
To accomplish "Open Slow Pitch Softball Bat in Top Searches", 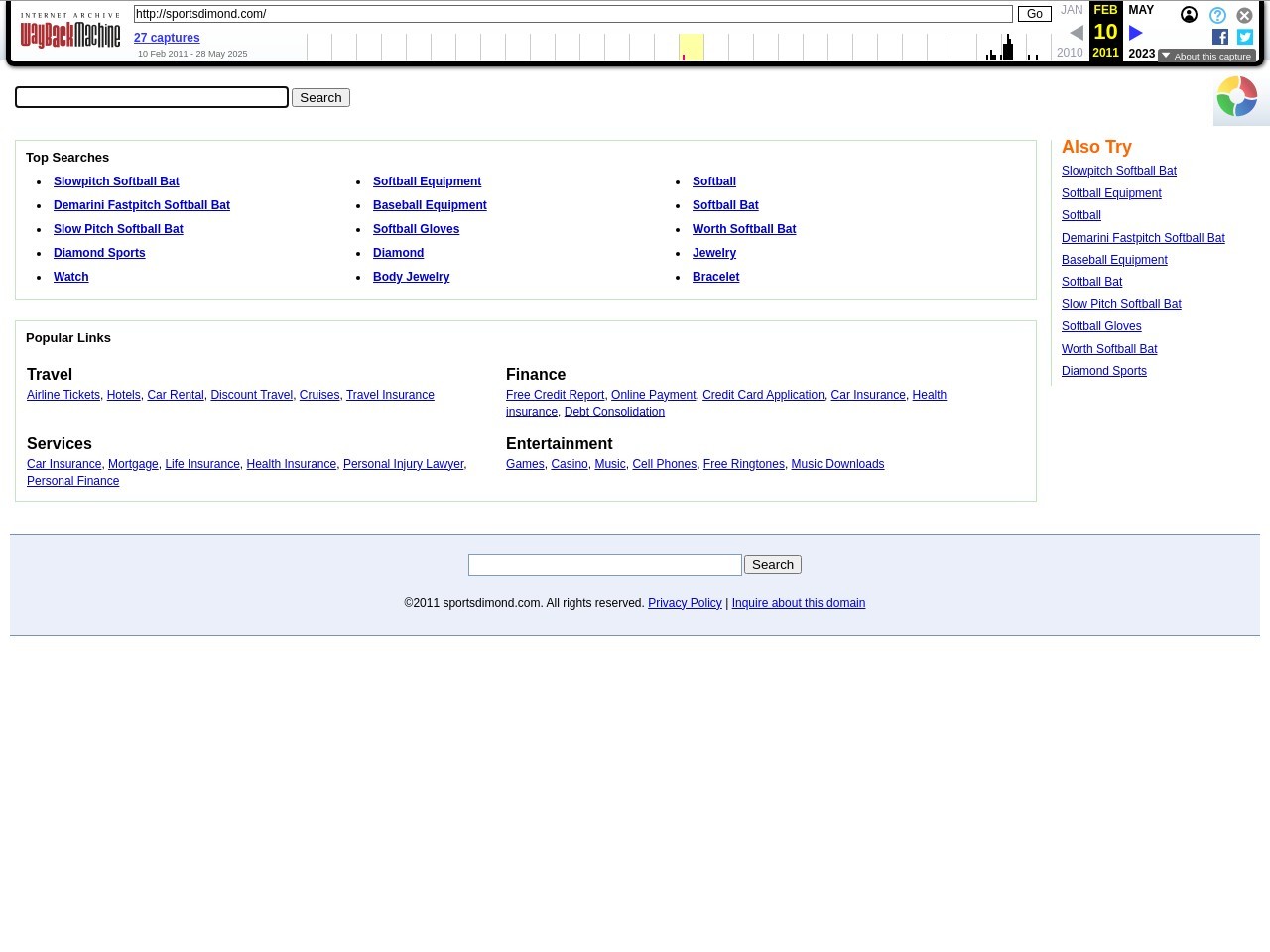I will [118, 229].
